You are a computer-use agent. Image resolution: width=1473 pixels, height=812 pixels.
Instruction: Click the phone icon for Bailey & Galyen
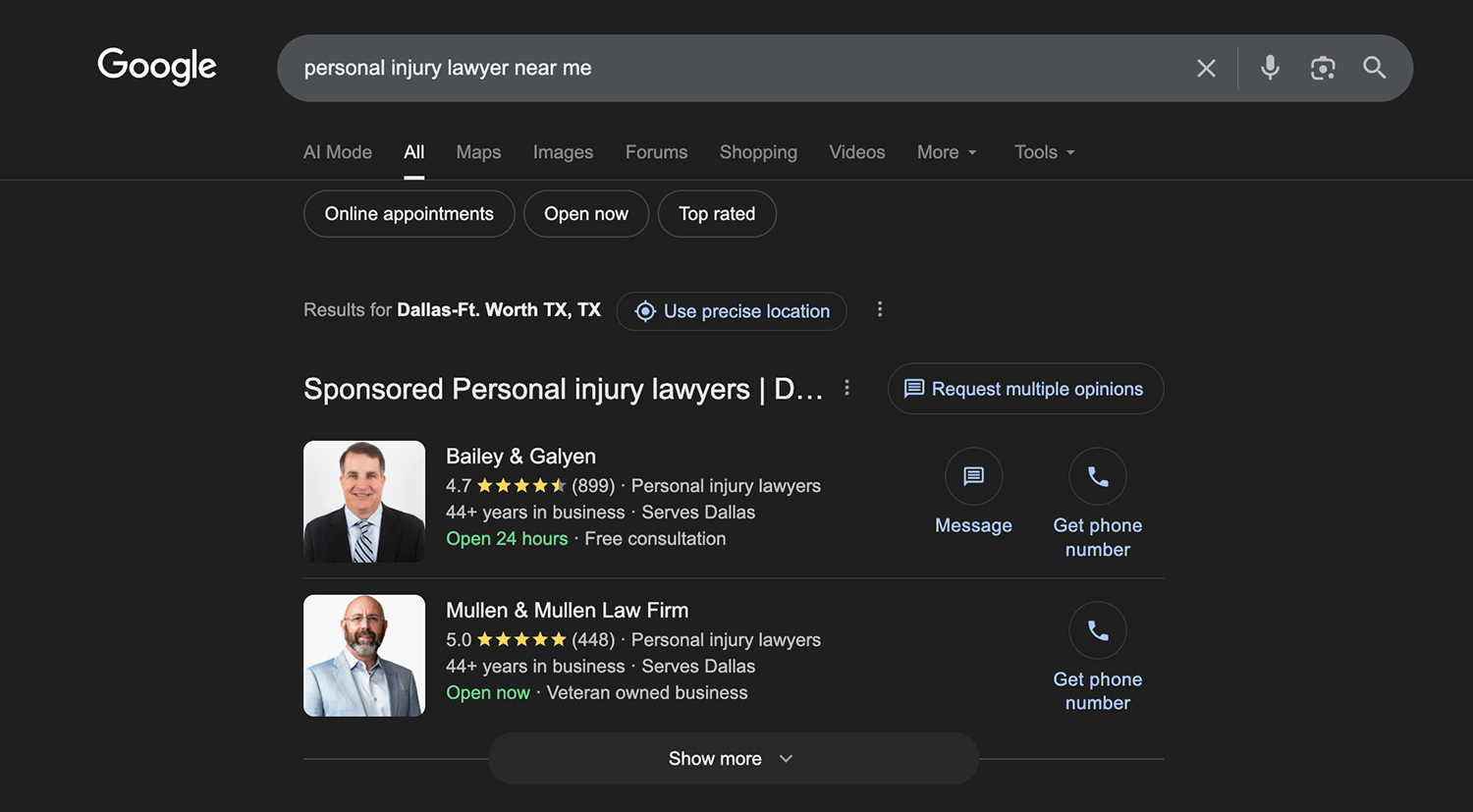coord(1098,476)
